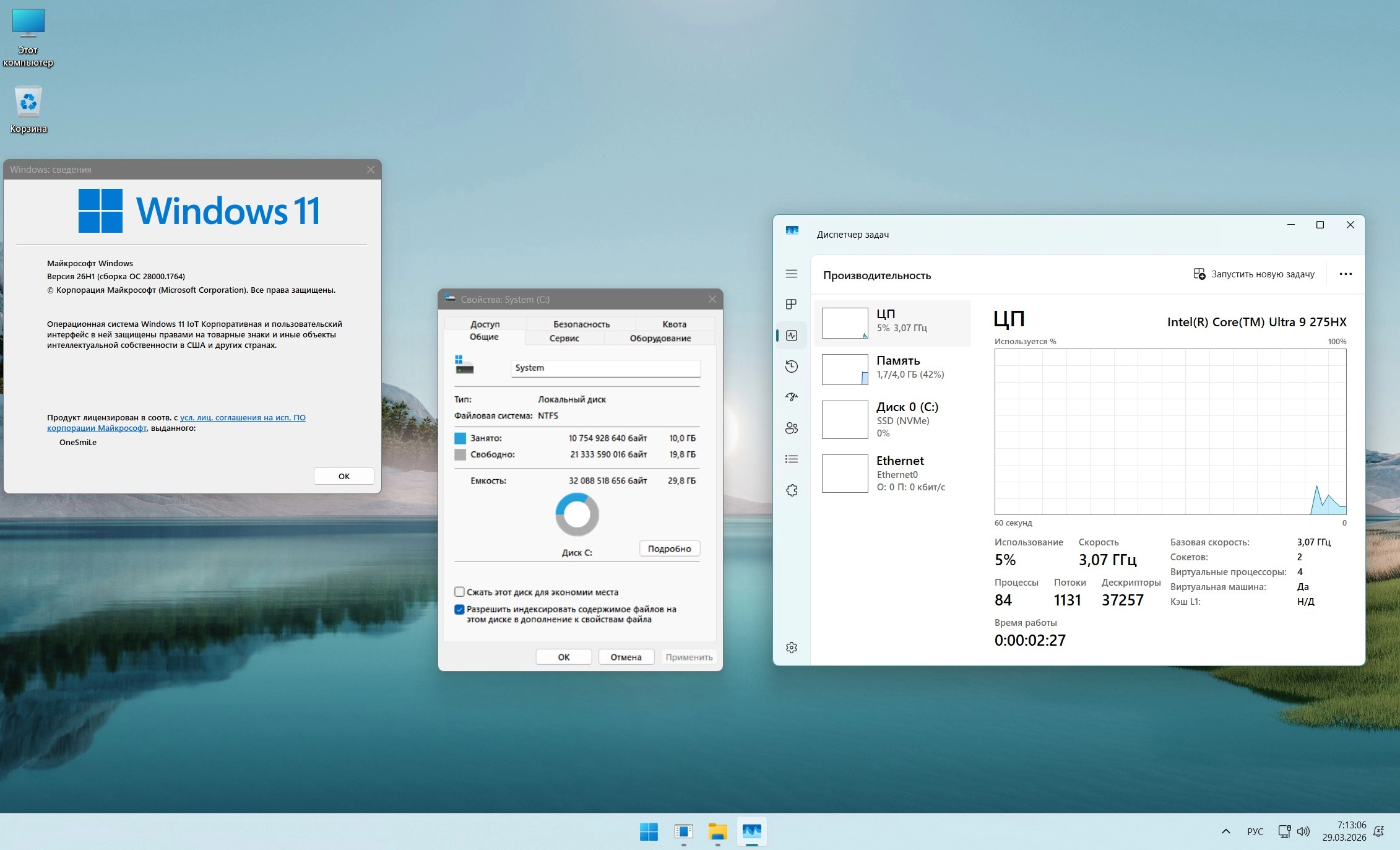Enable compress this drive checkbox
This screenshot has height=850, width=1400.
459,592
